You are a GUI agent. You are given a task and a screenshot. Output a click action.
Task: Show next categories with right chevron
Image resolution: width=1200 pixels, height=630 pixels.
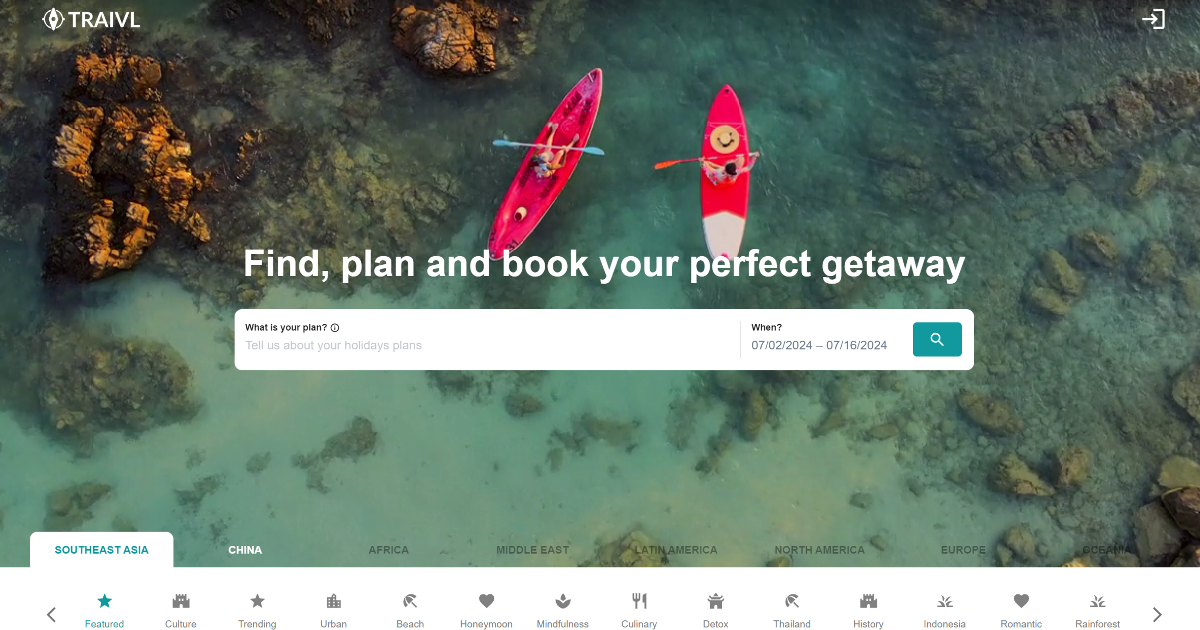coord(1157,614)
